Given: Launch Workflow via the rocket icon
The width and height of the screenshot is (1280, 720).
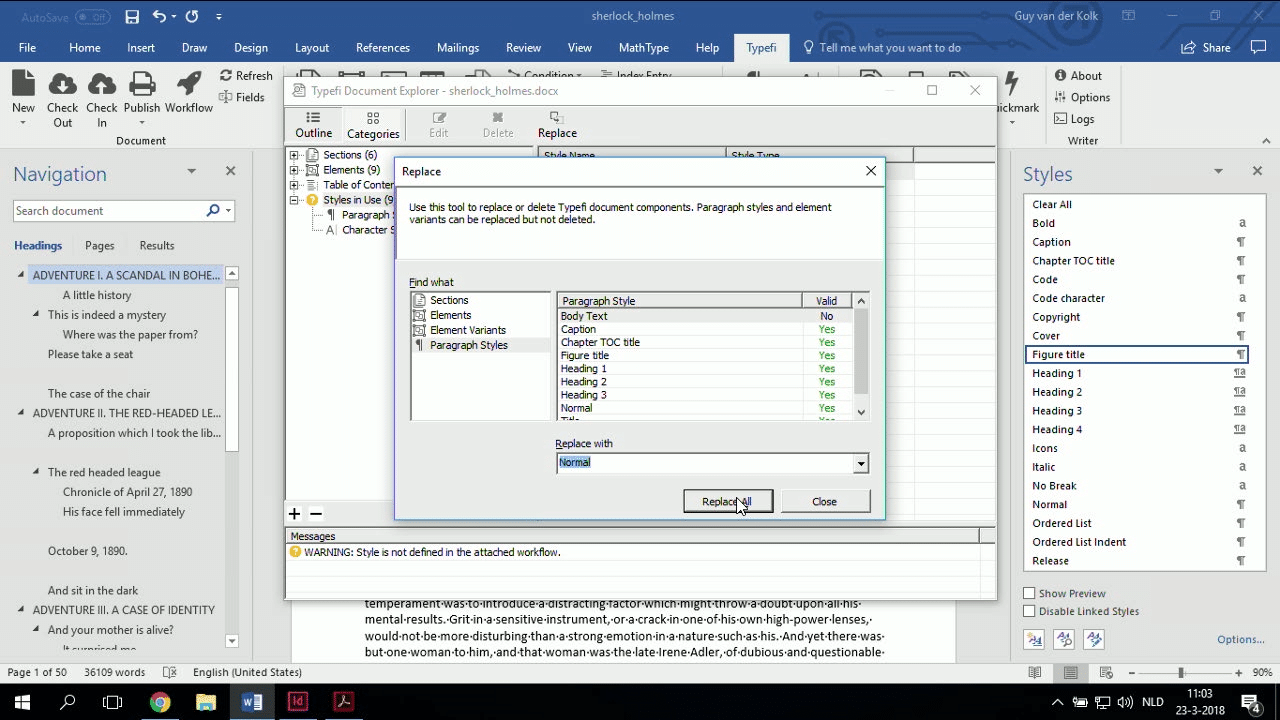Looking at the screenshot, I should tap(189, 83).
